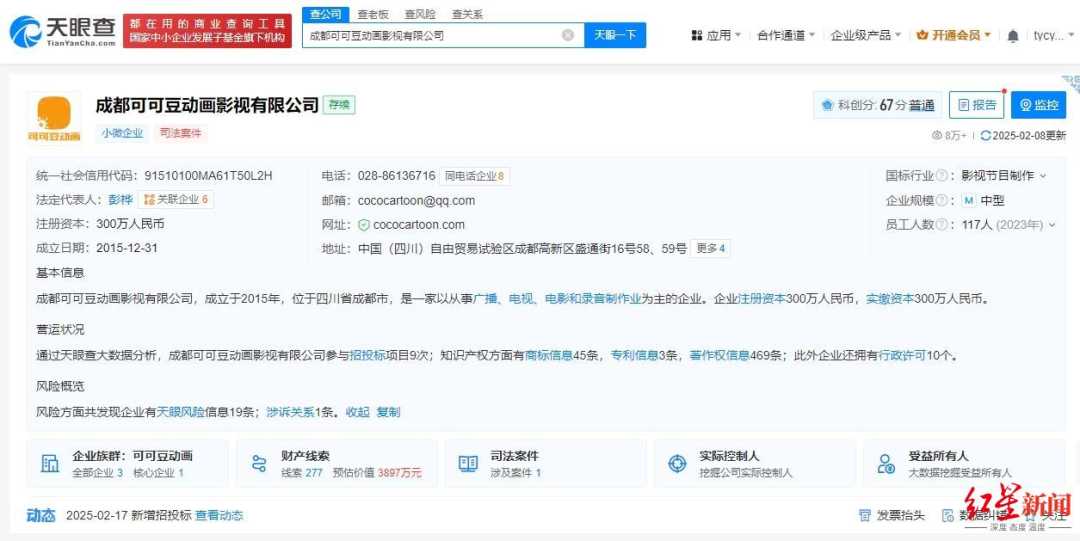
Task: Click the 实缴资本 link
Action: click(x=889, y=299)
